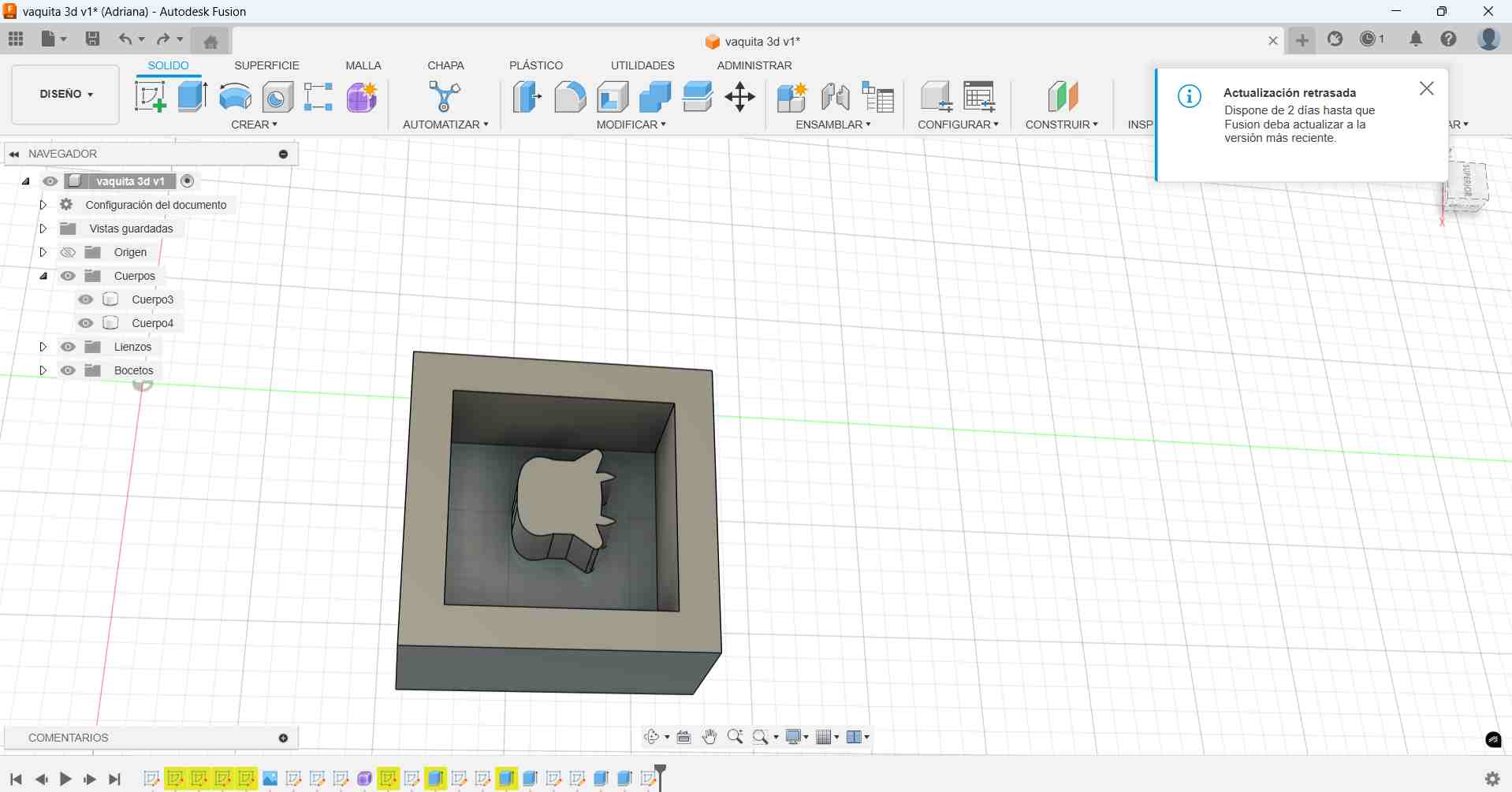Activate the vaquita 3d v1 component radio

tap(188, 181)
